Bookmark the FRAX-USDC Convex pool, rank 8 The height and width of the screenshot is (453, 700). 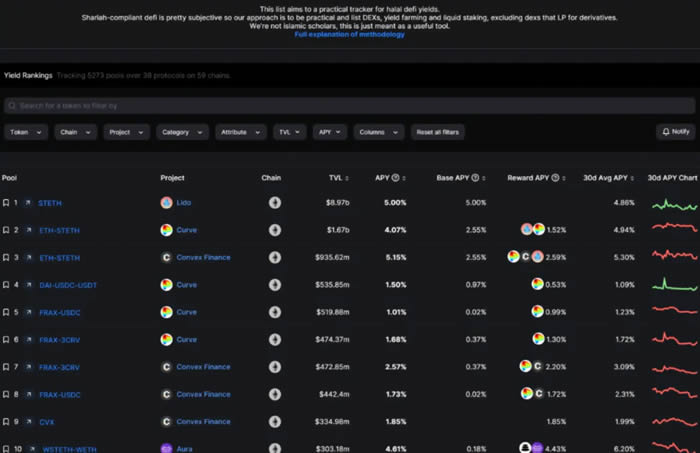6,395
